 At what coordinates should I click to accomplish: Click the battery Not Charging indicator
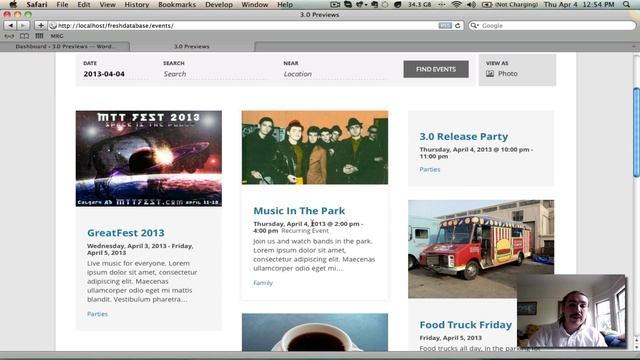coord(510,4)
